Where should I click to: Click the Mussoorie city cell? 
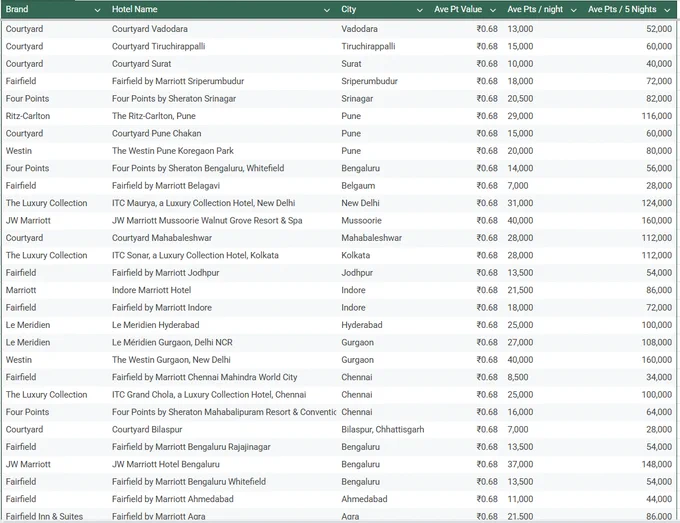[x=361, y=220]
